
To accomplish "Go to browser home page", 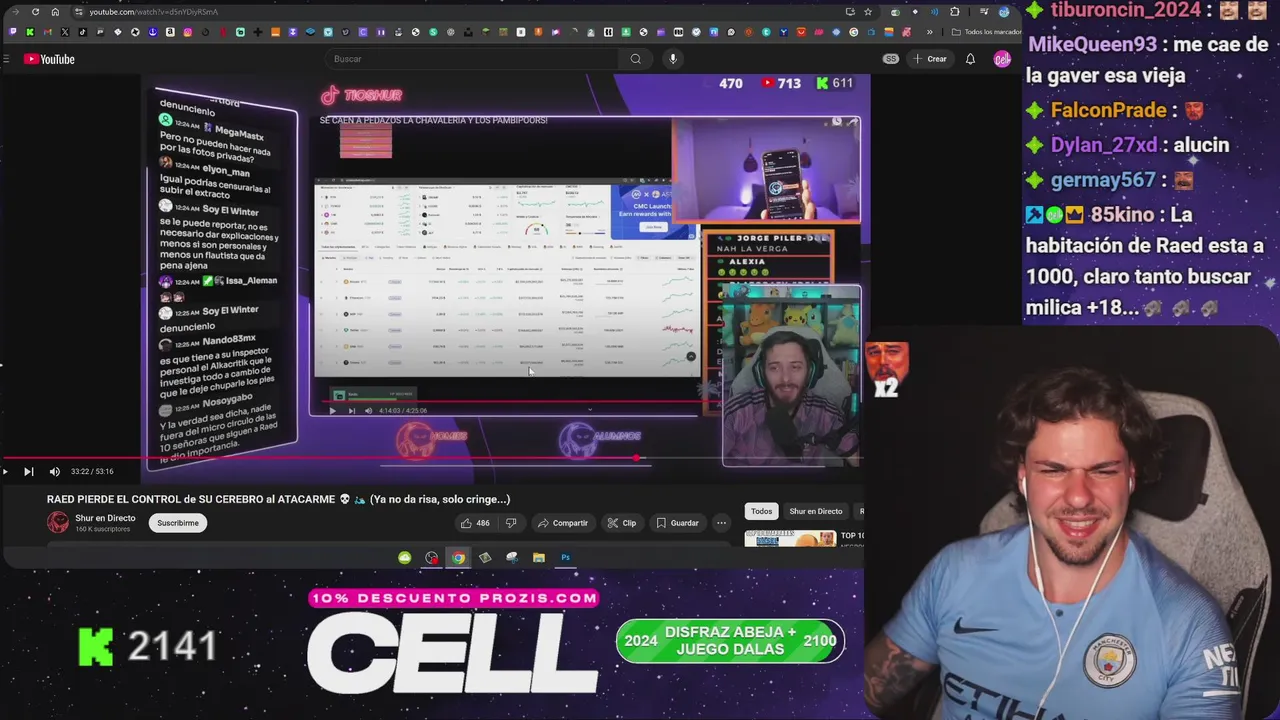I will coord(55,12).
